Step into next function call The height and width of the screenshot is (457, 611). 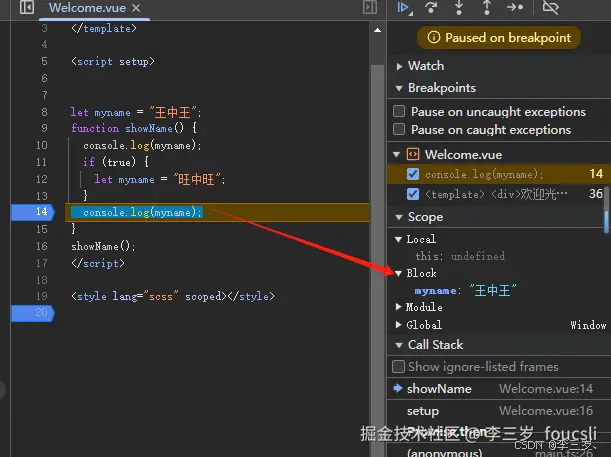tap(459, 7)
